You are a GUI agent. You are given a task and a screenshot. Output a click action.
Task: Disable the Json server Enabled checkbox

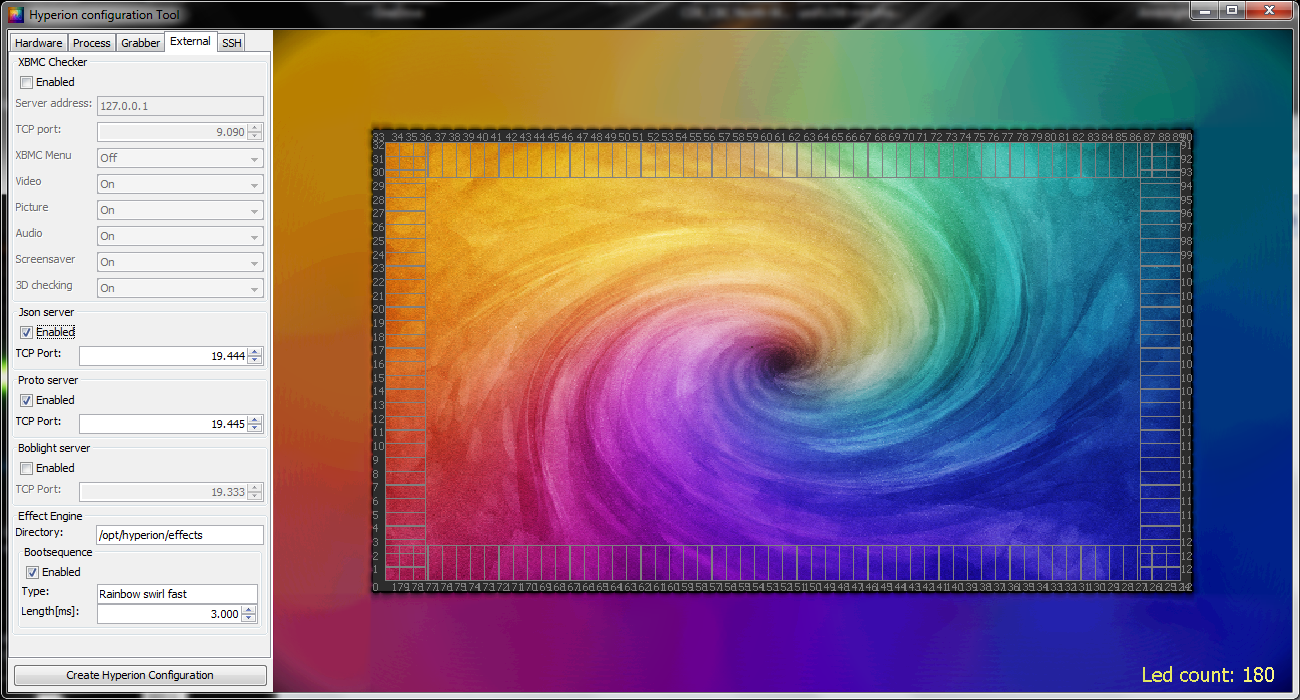[26, 332]
